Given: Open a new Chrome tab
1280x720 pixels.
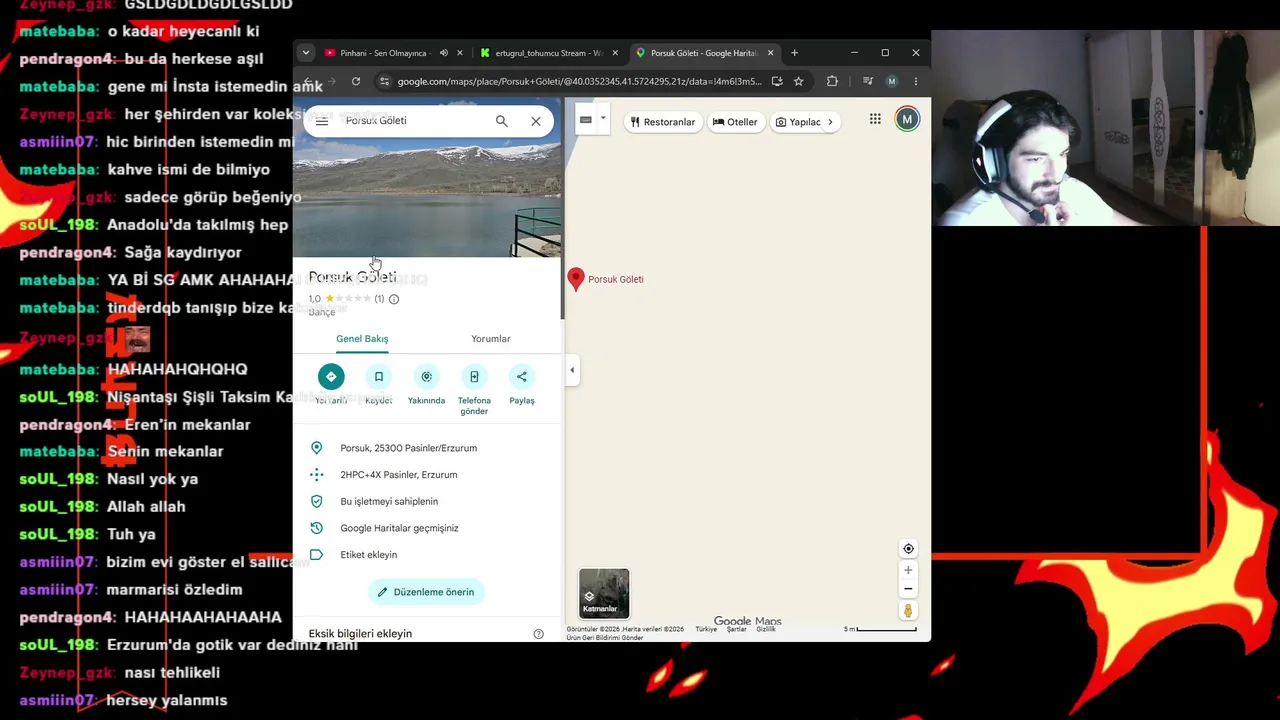Looking at the screenshot, I should (x=794, y=53).
